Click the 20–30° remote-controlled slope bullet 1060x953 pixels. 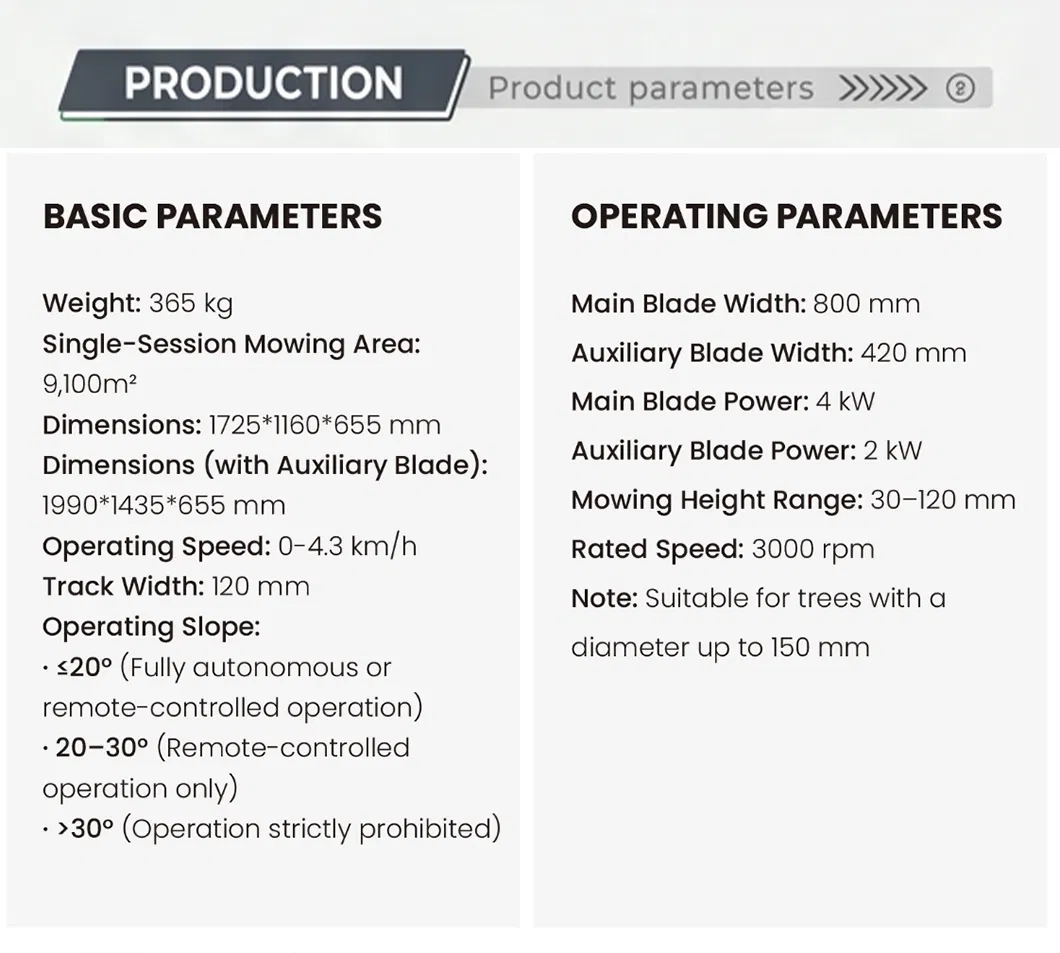click(226, 768)
